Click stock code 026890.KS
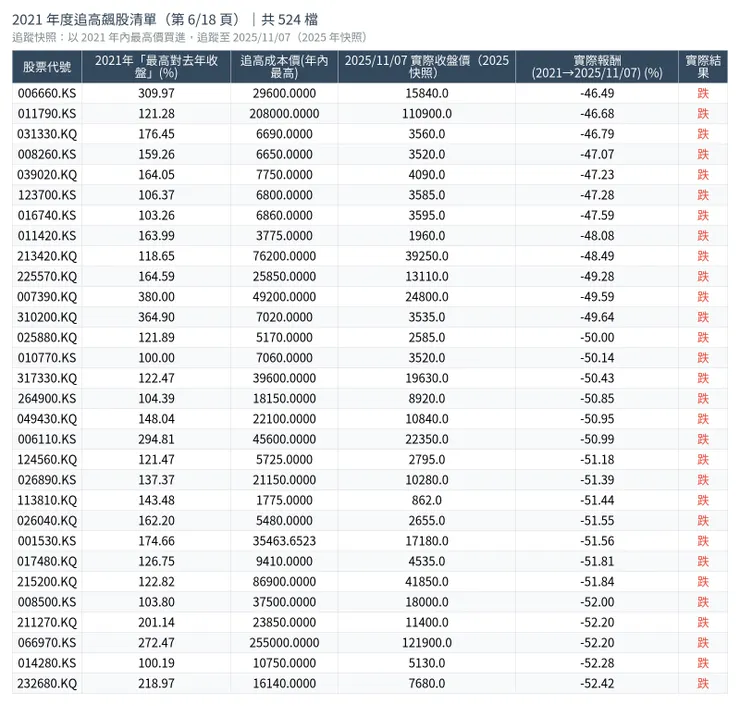This screenshot has width=740, height=706. [x=47, y=480]
